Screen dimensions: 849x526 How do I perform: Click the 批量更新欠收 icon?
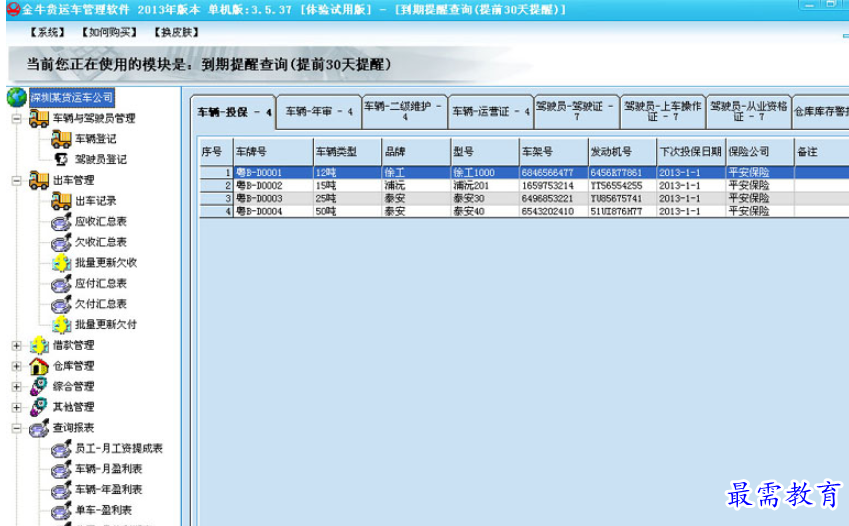(x=61, y=263)
